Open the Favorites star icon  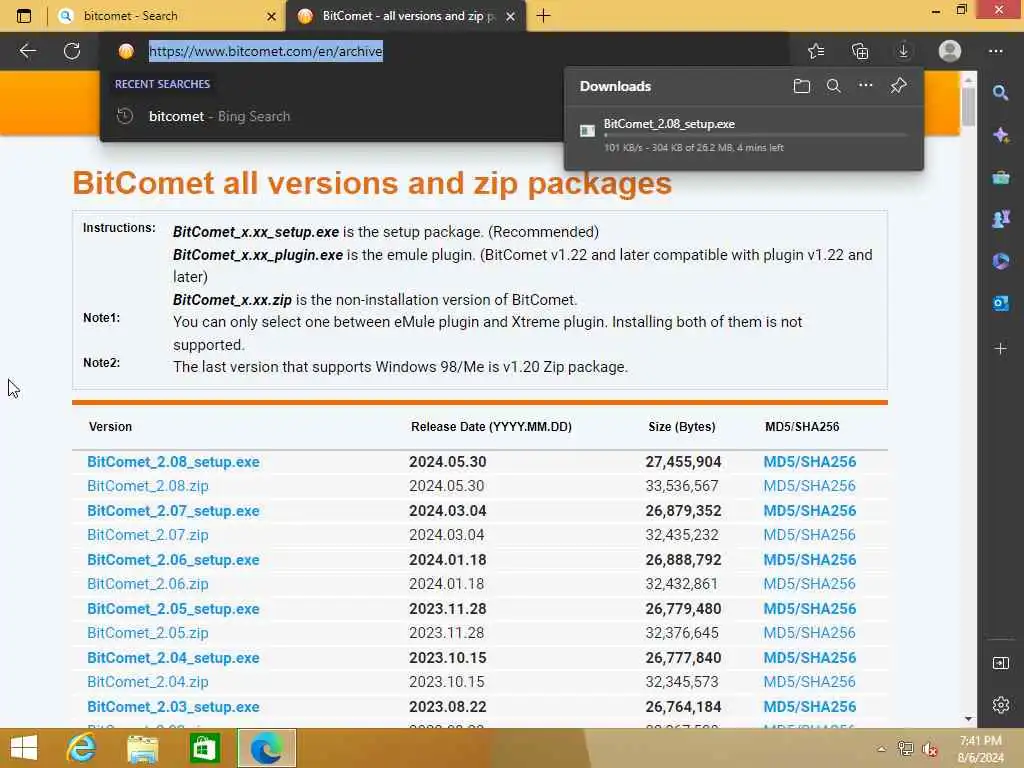coord(816,51)
